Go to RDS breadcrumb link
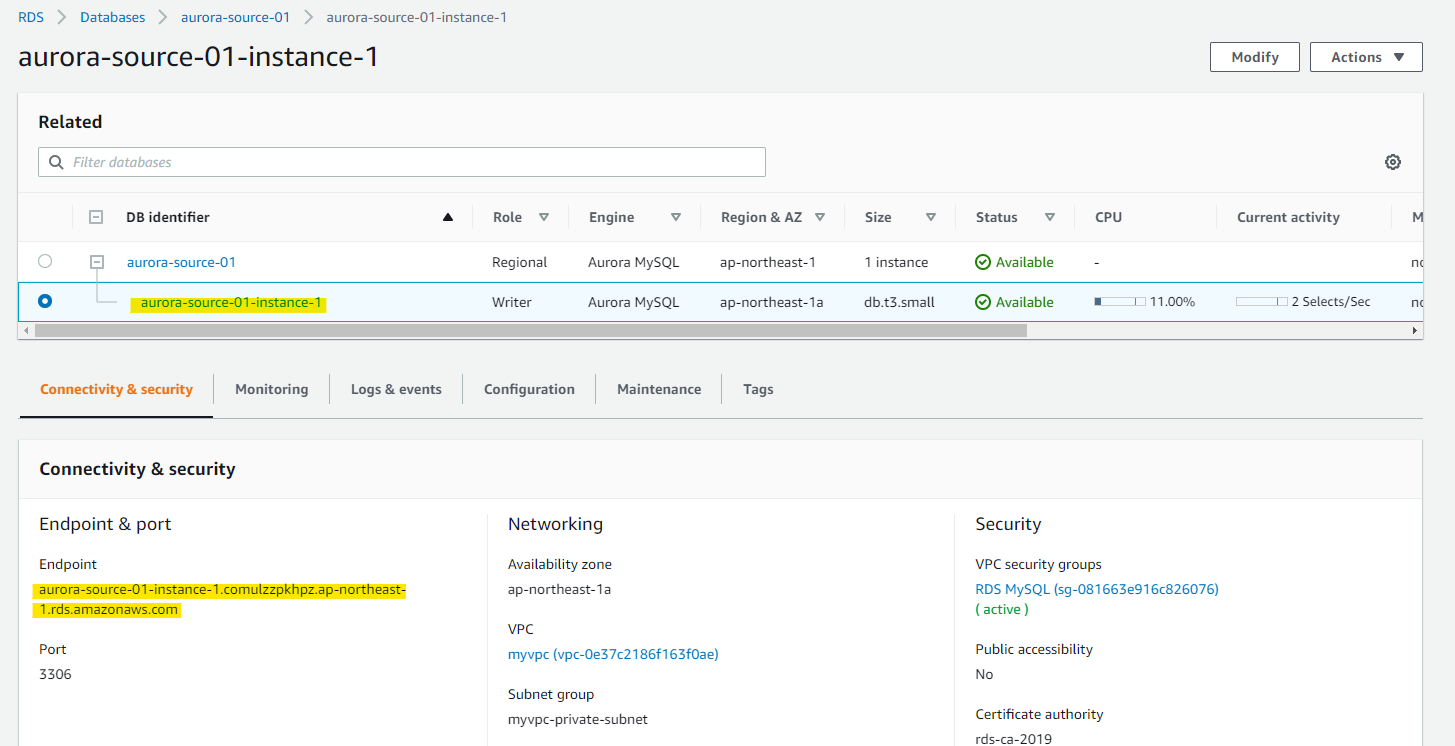This screenshot has width=1455, height=746. pos(31,17)
